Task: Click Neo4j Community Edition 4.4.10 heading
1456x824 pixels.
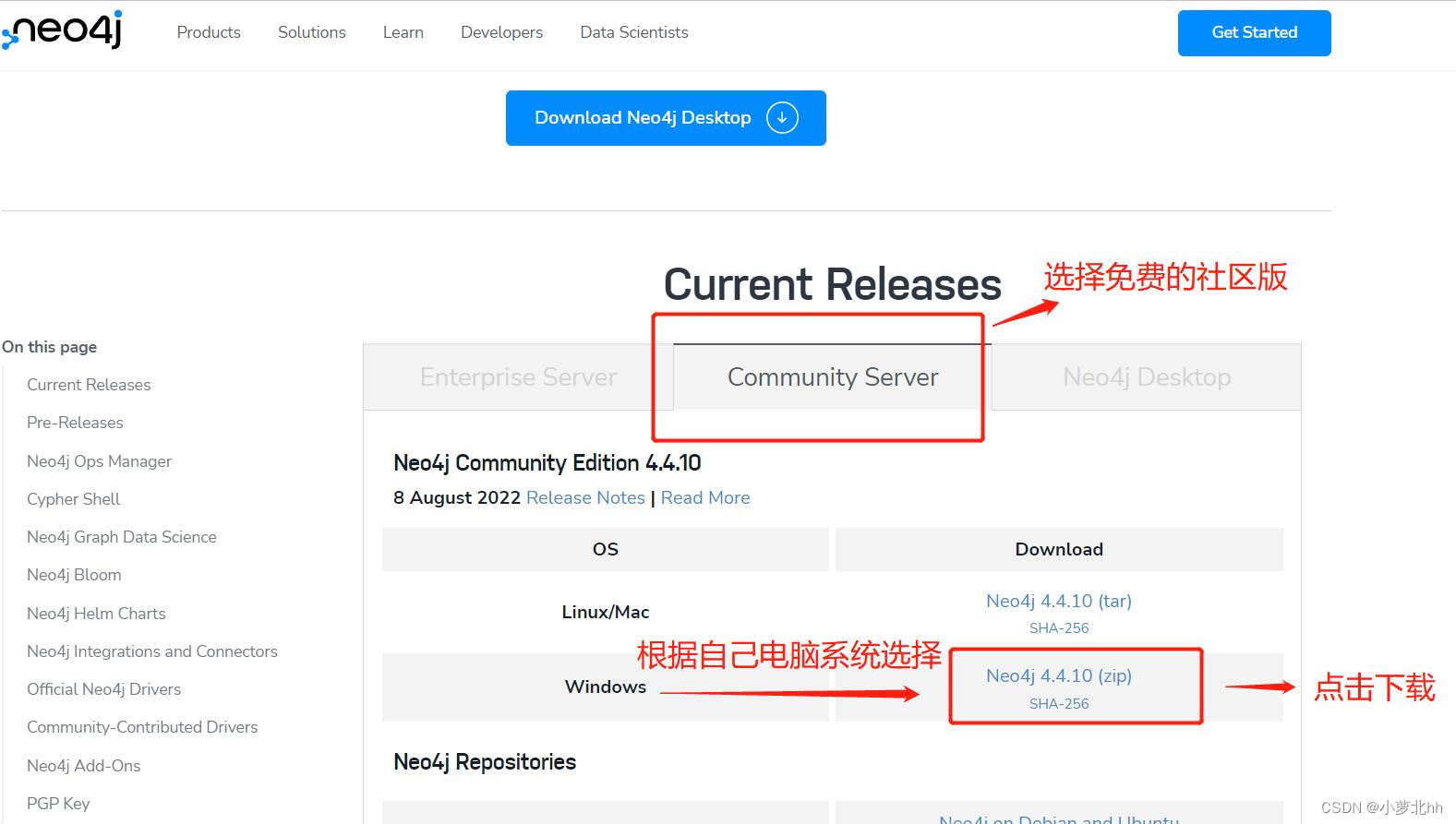Action: point(548,463)
